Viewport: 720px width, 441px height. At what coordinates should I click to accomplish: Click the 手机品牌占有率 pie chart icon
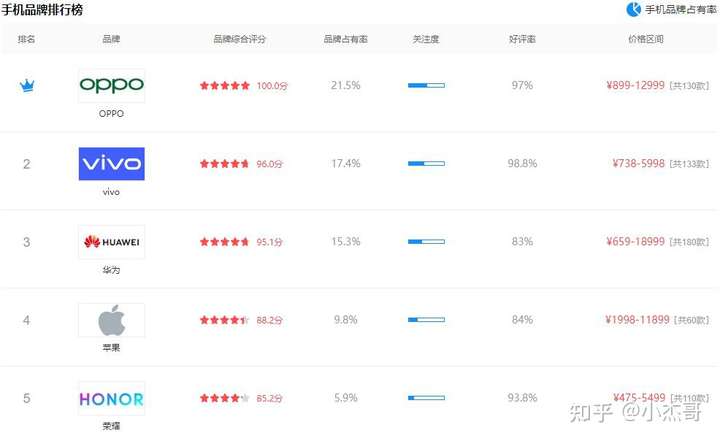(x=634, y=9)
